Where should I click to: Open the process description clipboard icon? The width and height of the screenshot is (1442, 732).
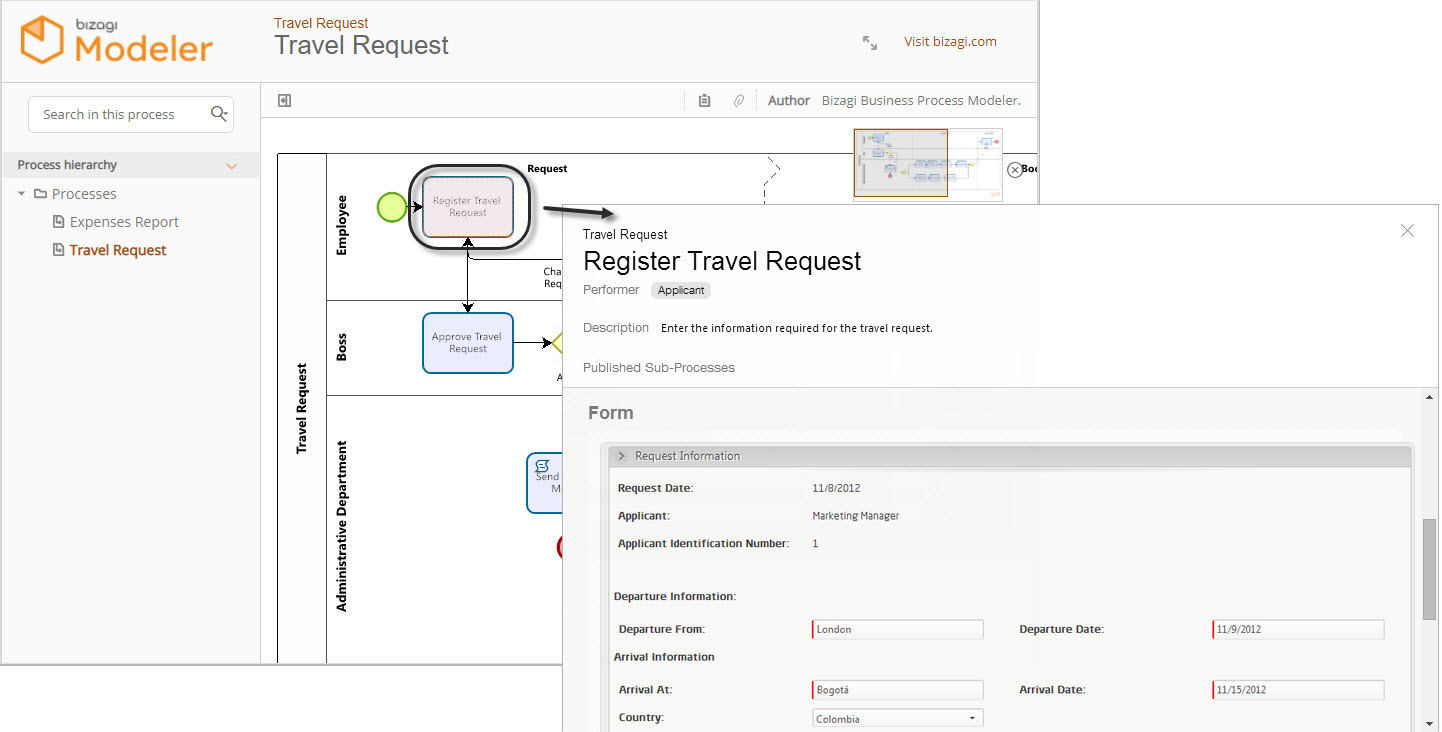click(x=705, y=101)
